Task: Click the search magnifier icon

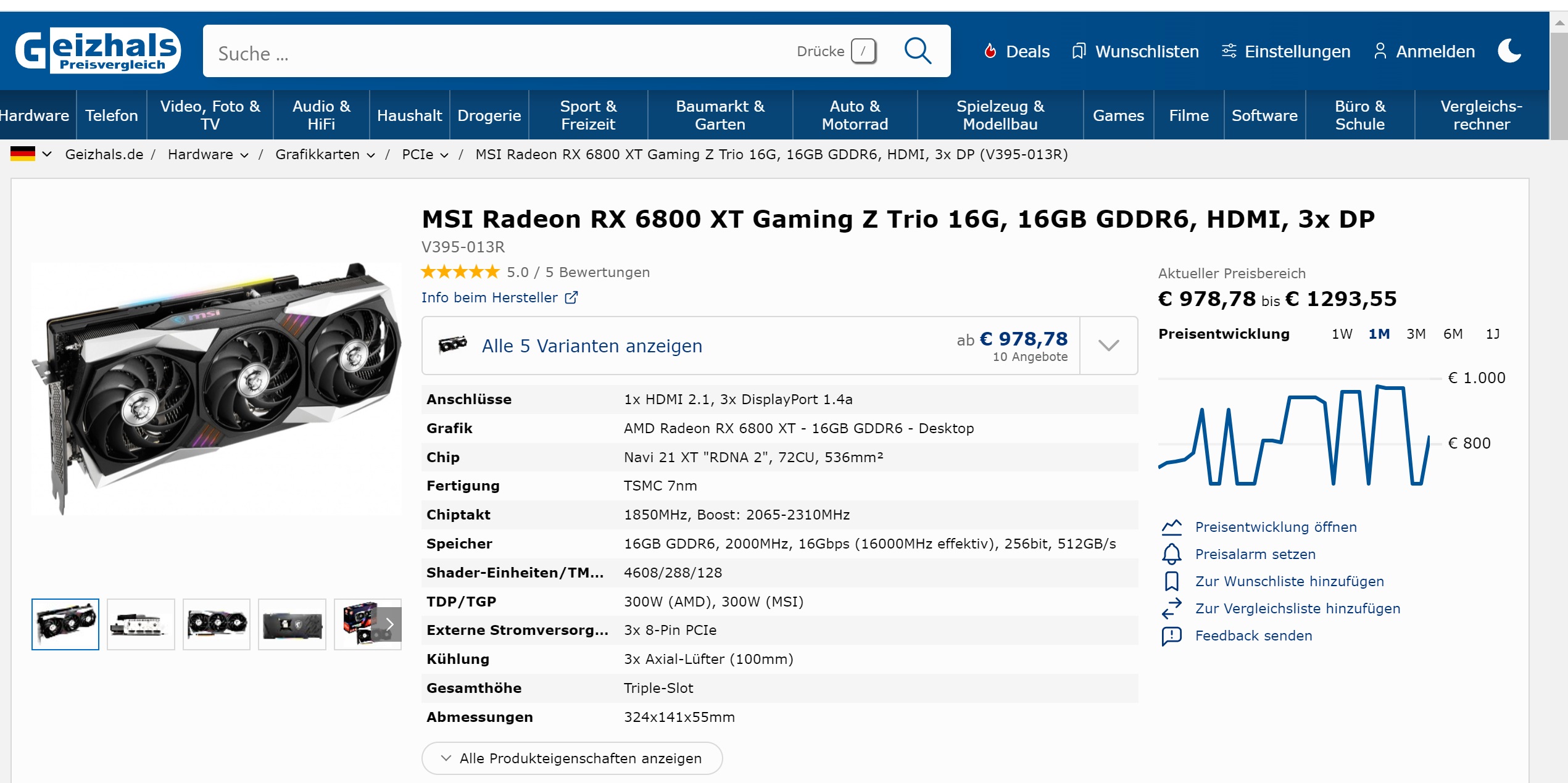Action: point(917,51)
